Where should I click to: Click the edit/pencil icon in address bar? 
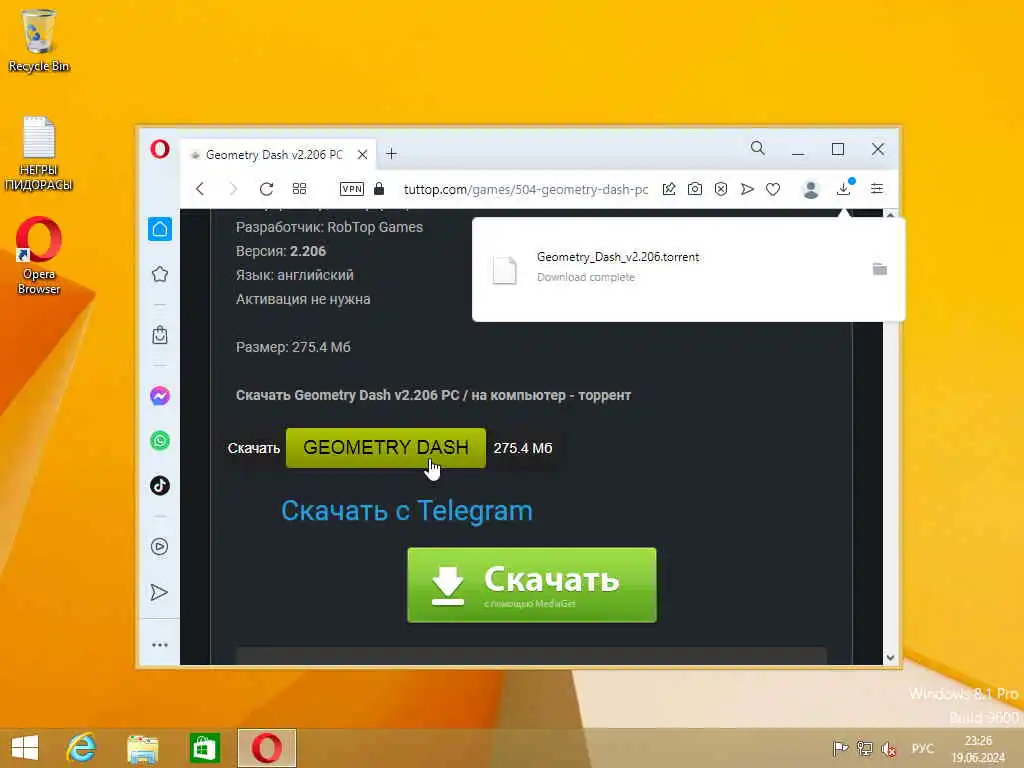pyautogui.click(x=669, y=189)
